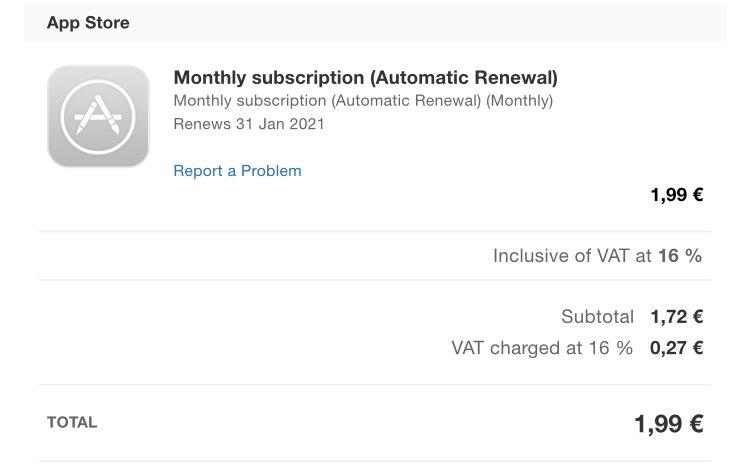
Task: Click the A symbol inside the app icon
Action: pos(98,115)
